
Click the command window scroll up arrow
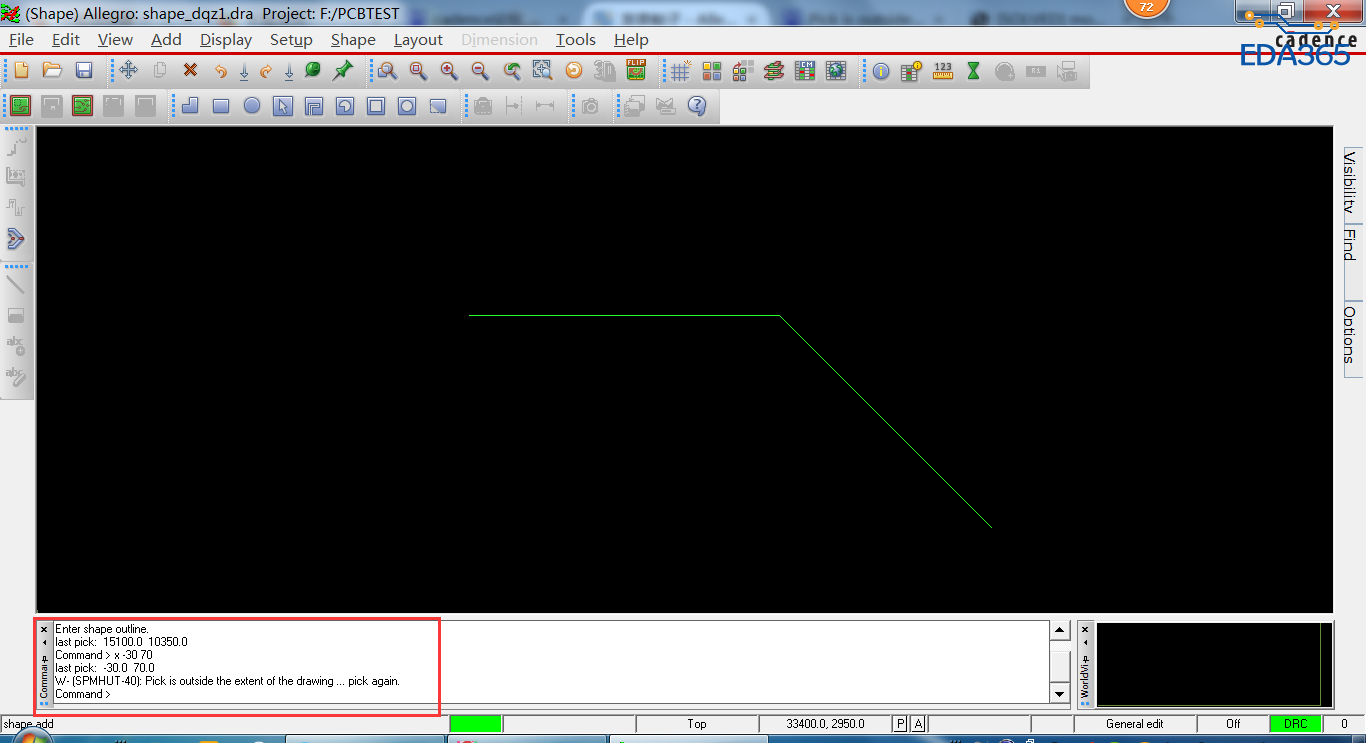(1060, 630)
